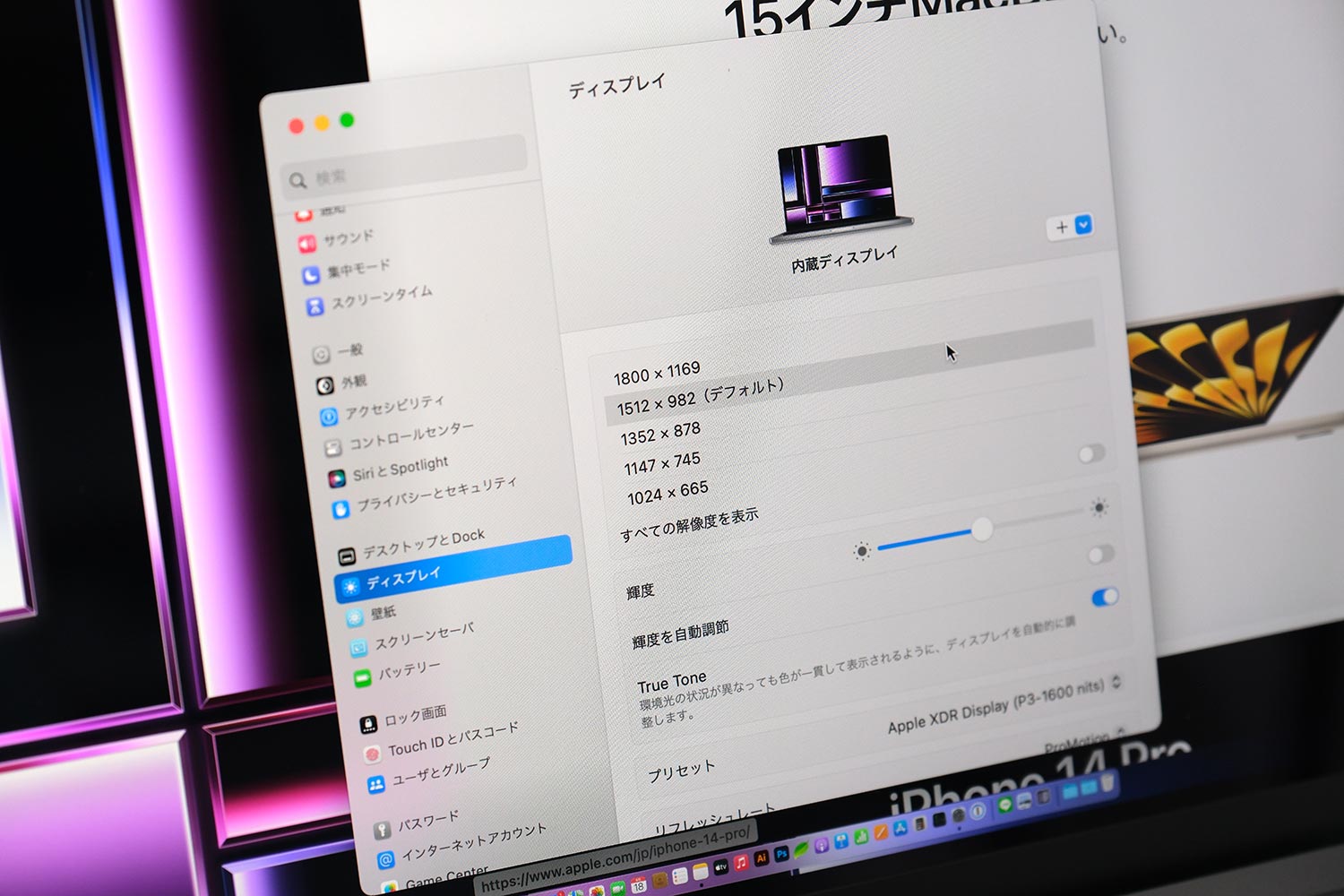The width and height of the screenshot is (1344, 896).
Task: Open the アクセシビリティ accessibility icon
Action: coord(329,417)
